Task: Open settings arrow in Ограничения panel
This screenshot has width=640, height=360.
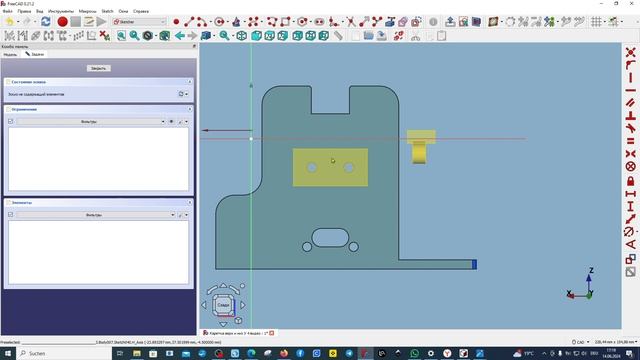Action: 187,122
